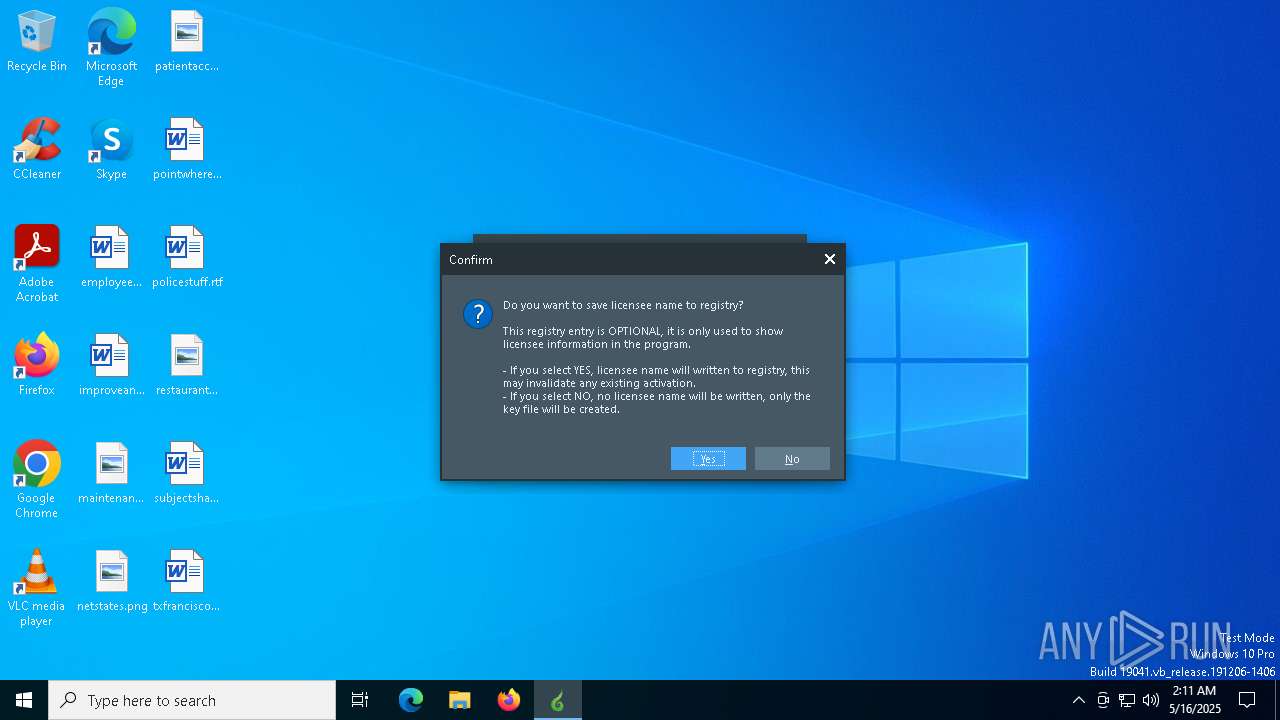The height and width of the screenshot is (720, 1280).
Task: Select the Firefox desktop shortcut
Action: [x=37, y=366]
